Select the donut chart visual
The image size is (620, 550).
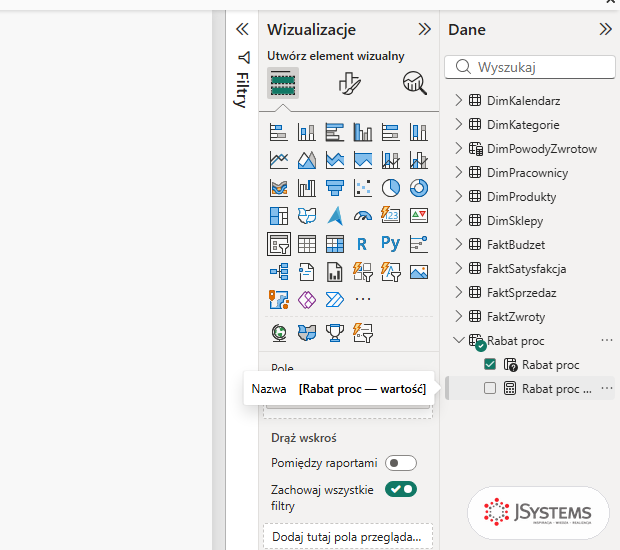pyautogui.click(x=419, y=188)
